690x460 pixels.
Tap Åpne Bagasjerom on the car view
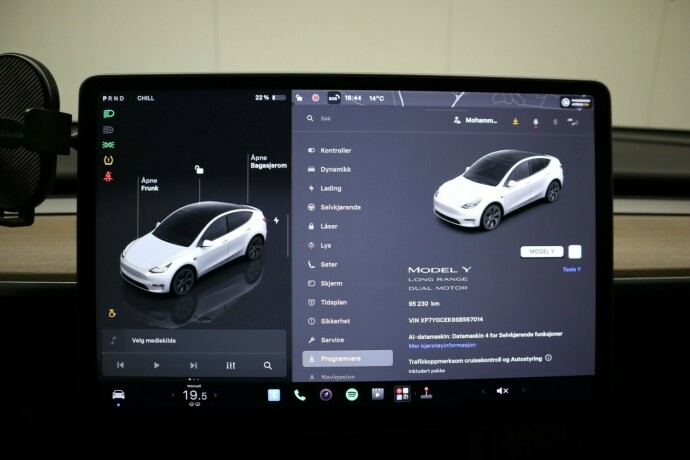point(268,162)
